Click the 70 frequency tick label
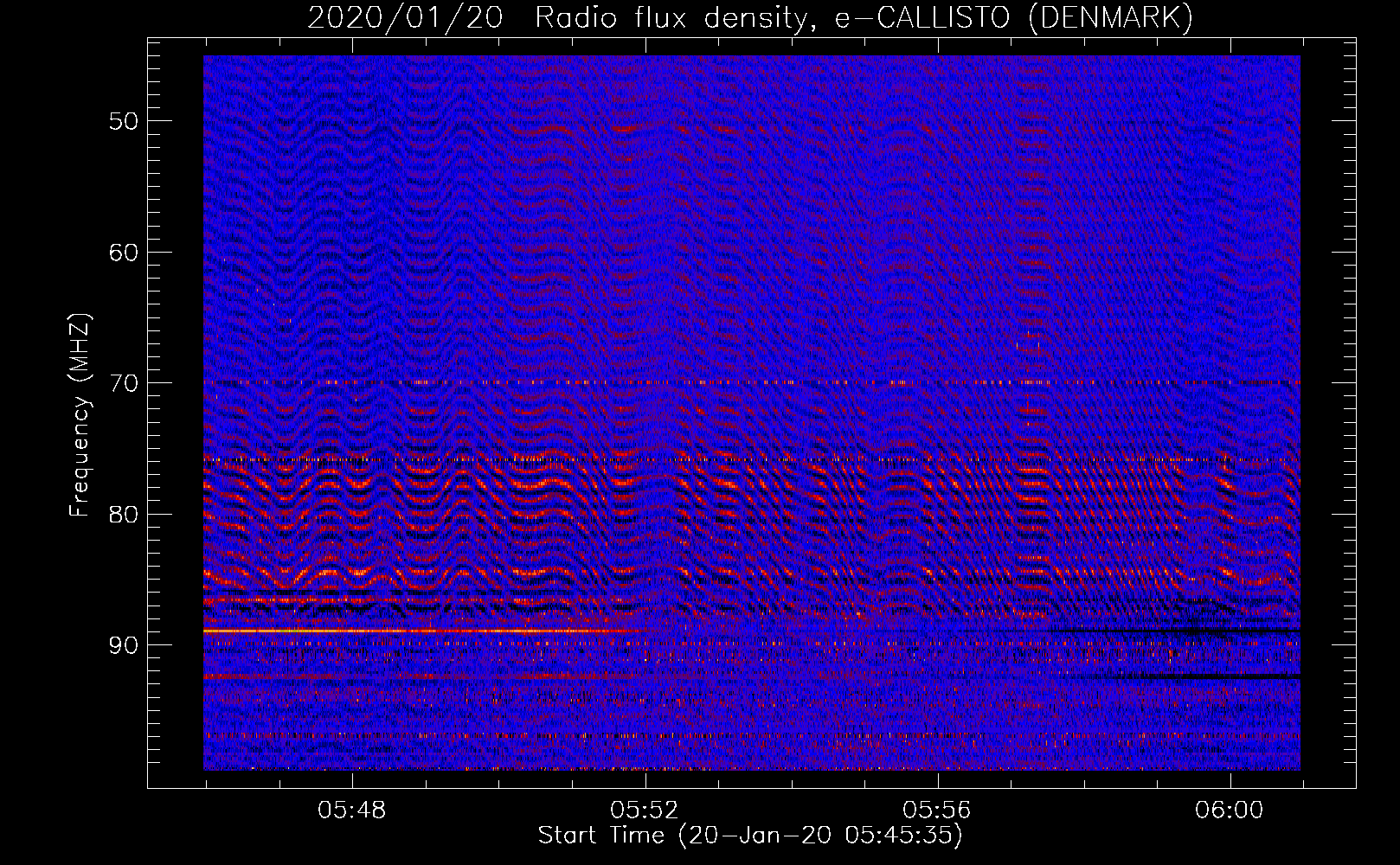 click(x=124, y=383)
